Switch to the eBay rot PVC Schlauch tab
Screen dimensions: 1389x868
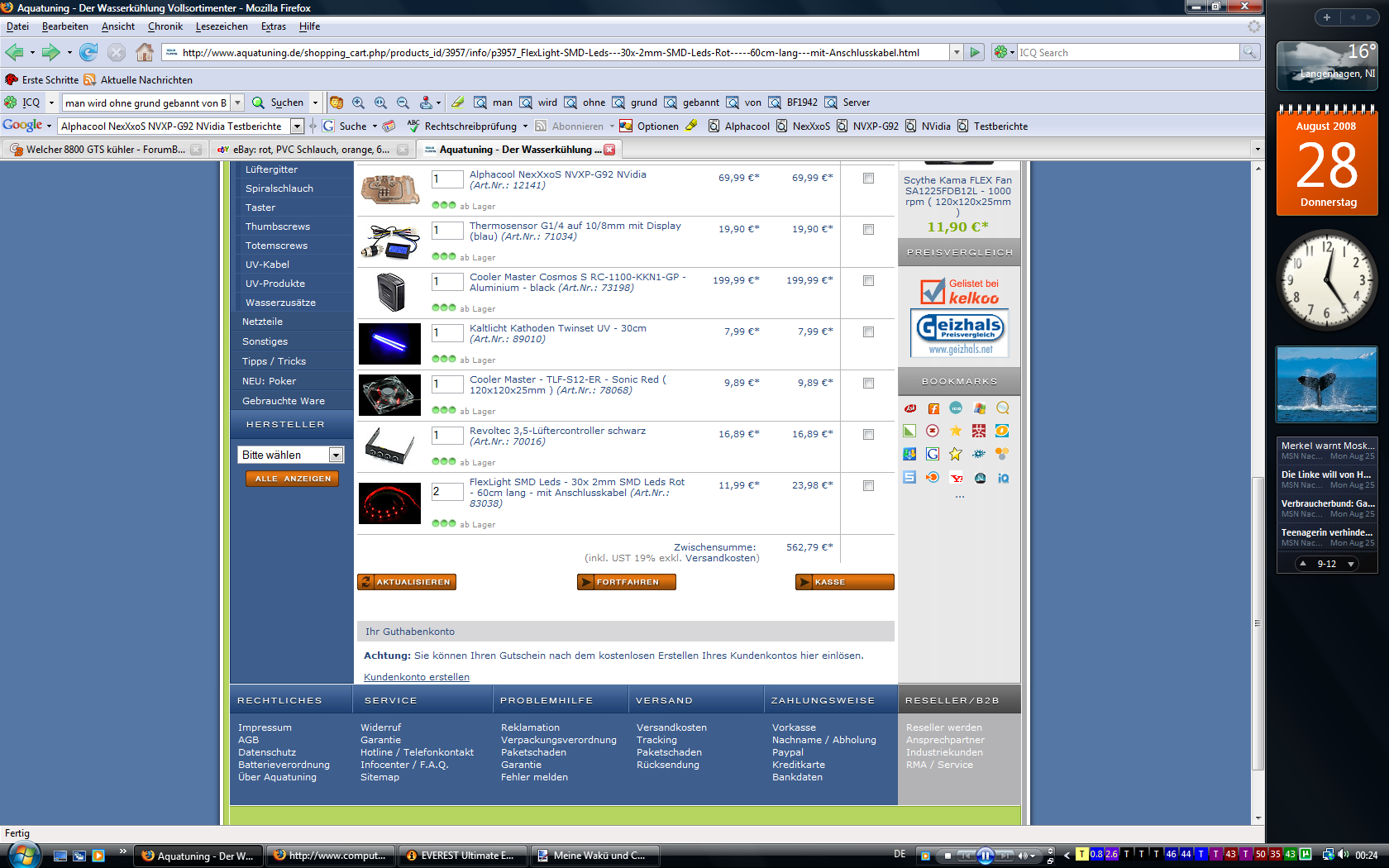coord(313,150)
